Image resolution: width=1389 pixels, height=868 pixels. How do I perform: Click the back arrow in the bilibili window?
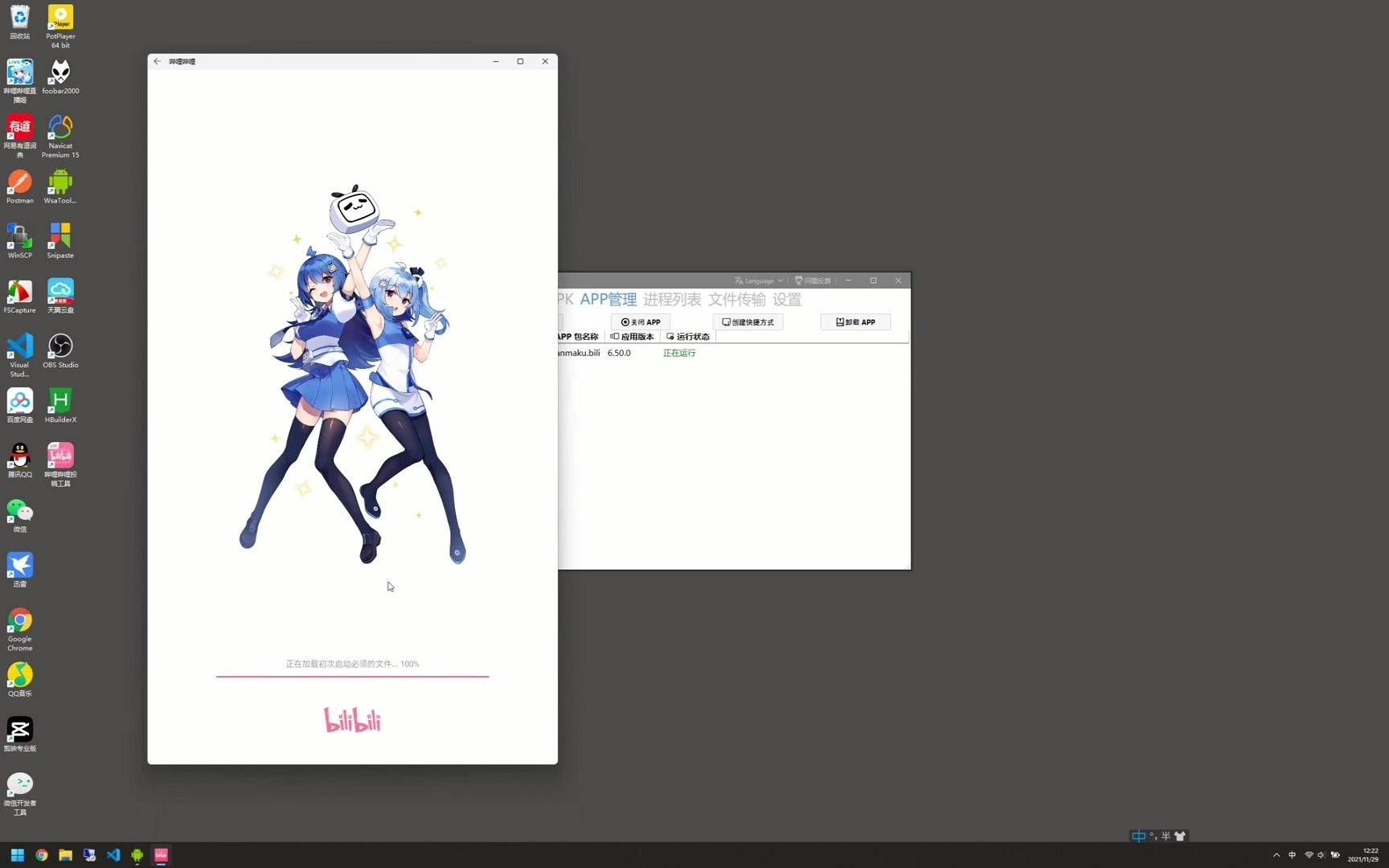(158, 61)
